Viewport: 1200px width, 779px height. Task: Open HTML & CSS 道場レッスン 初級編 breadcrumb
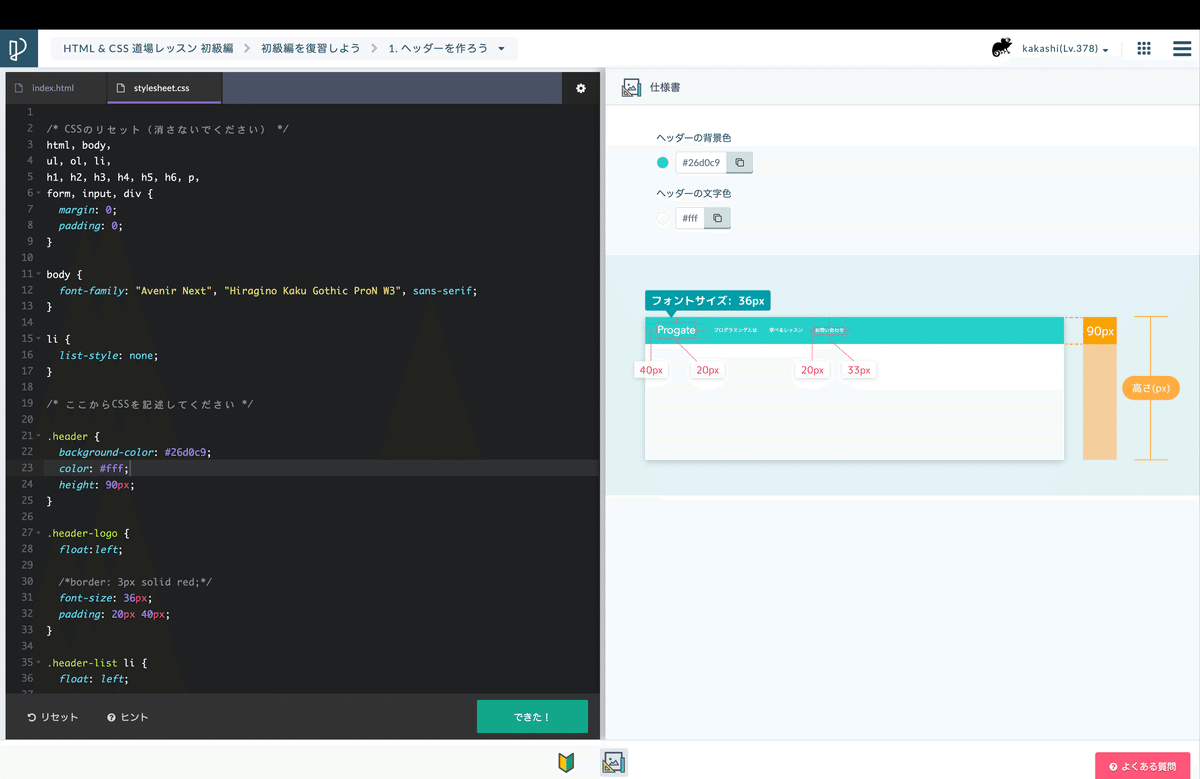point(148,48)
